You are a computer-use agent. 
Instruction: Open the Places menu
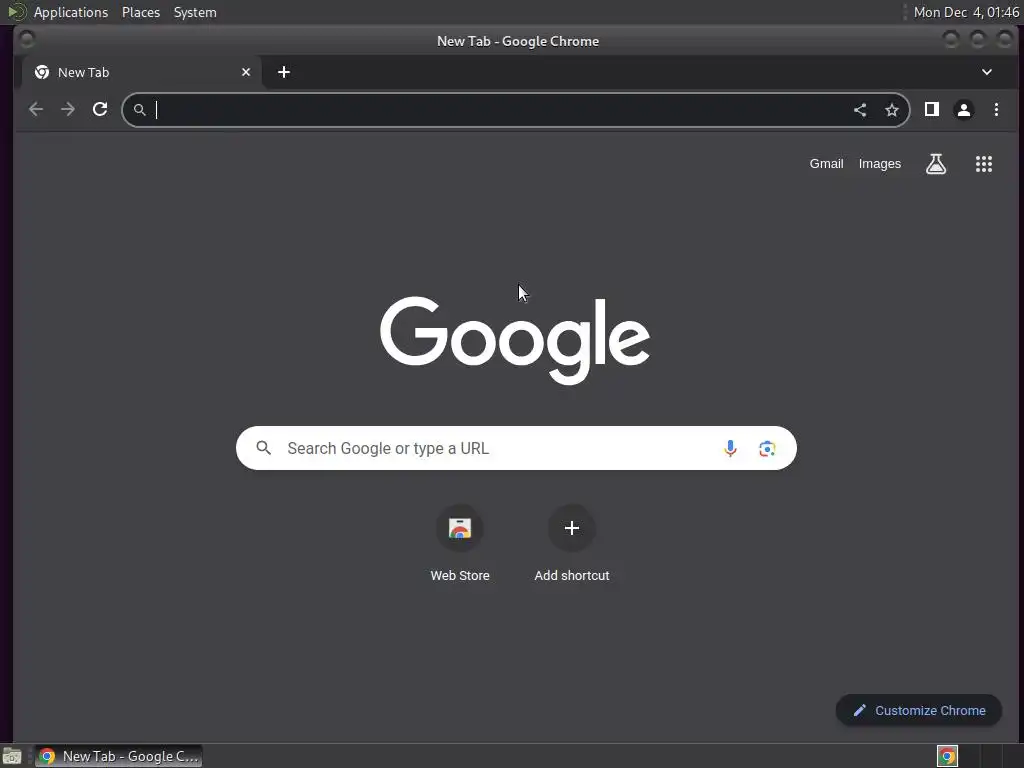pyautogui.click(x=141, y=12)
